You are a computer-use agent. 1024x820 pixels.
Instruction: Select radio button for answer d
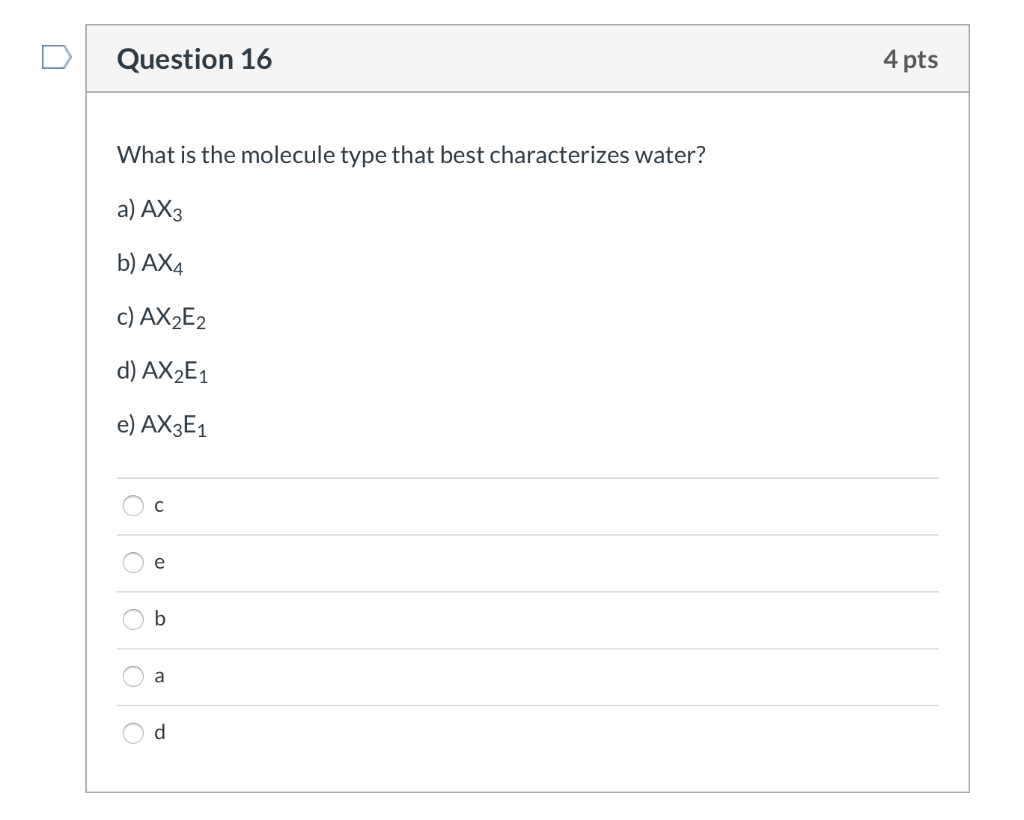coord(133,733)
